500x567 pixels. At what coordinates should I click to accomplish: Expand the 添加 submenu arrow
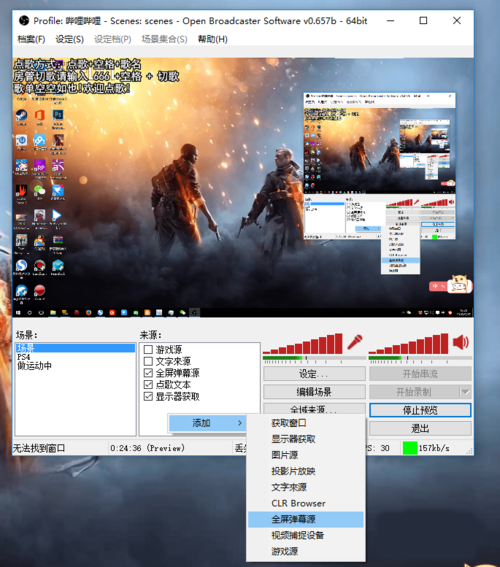240,423
